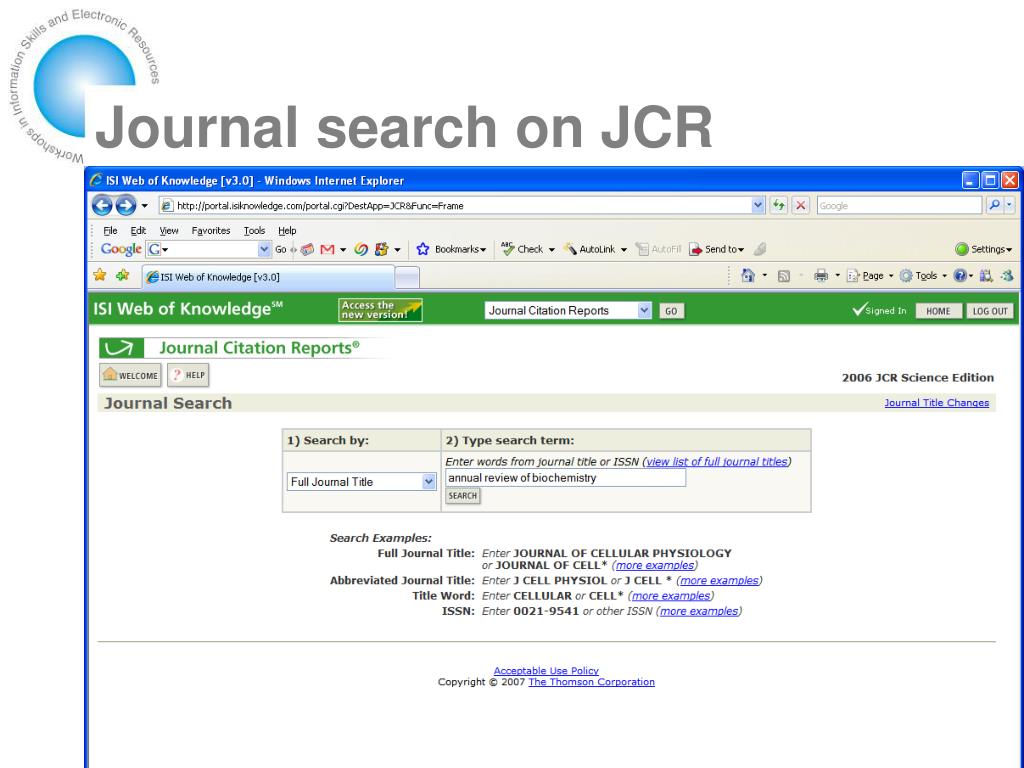Image resolution: width=1024 pixels, height=768 pixels.
Task: Open the view list of full journal titles link
Action: point(716,462)
